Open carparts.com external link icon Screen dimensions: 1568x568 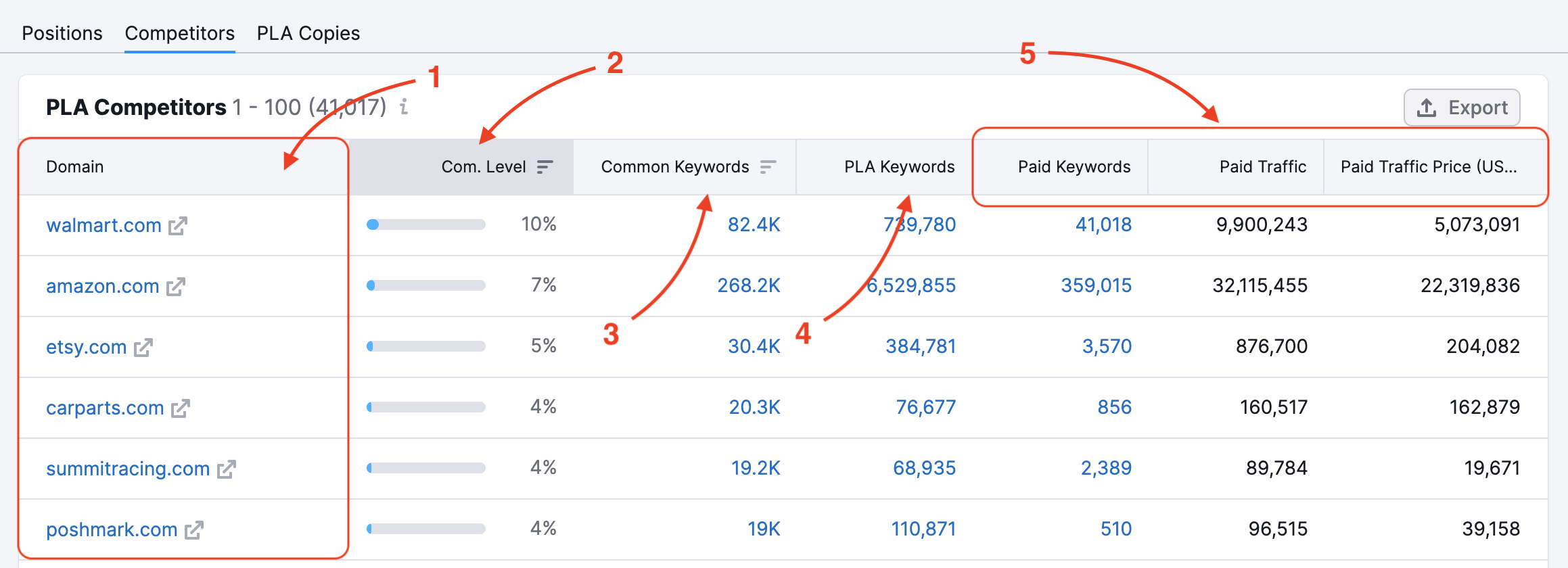pos(181,408)
